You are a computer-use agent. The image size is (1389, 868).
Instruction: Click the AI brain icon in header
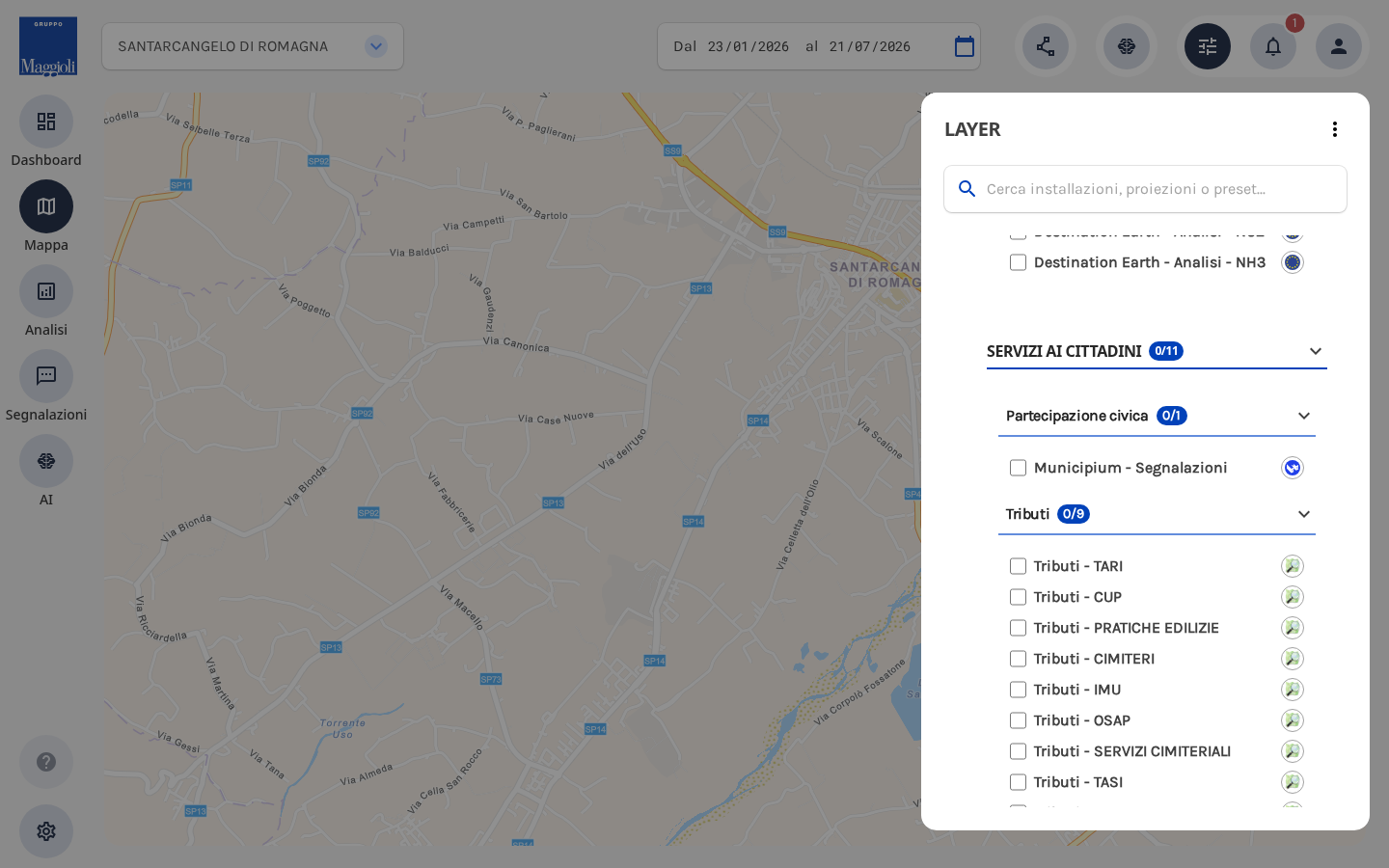[x=1127, y=46]
